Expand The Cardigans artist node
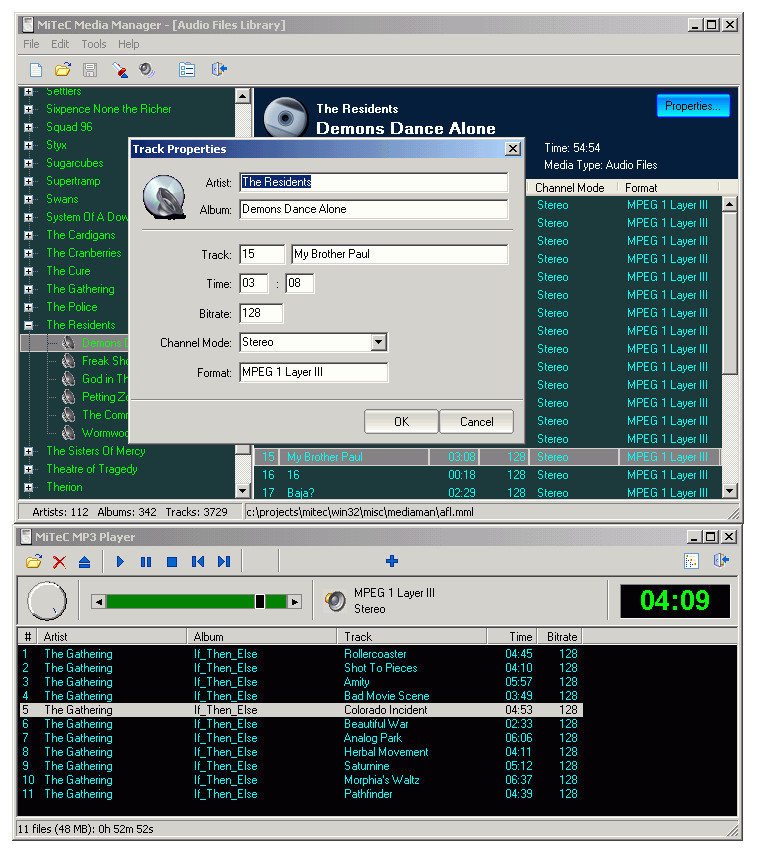The height and width of the screenshot is (858, 759). (28, 235)
